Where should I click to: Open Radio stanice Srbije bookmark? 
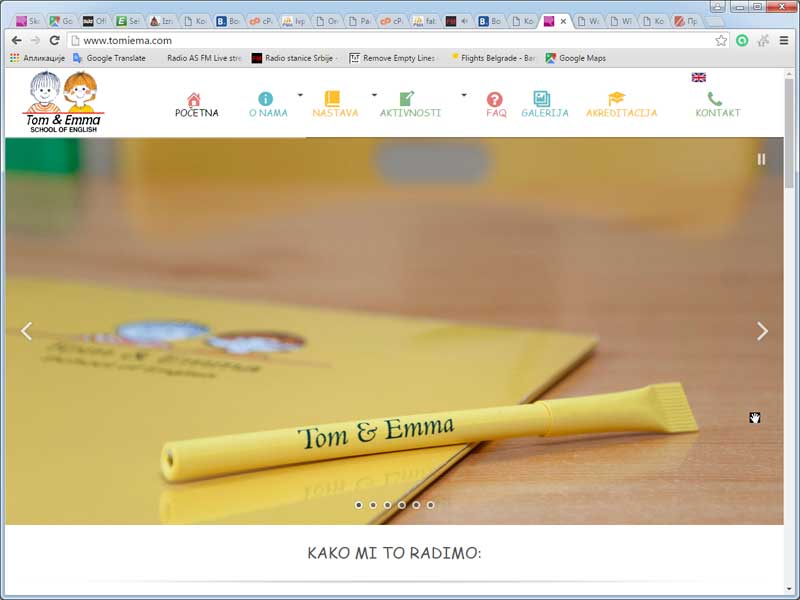click(294, 58)
